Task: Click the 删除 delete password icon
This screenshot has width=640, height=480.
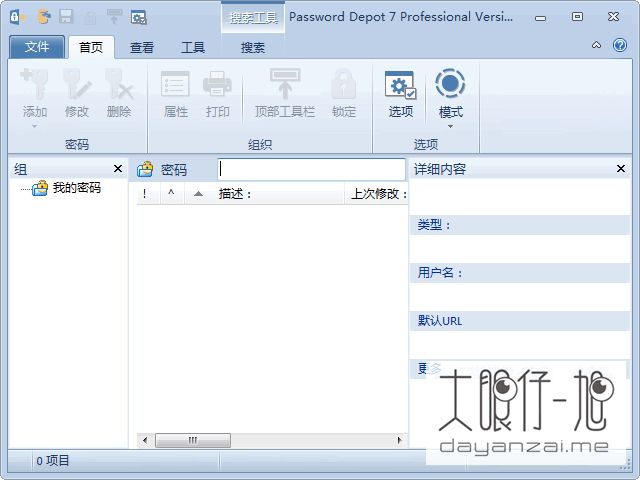Action: [119, 84]
